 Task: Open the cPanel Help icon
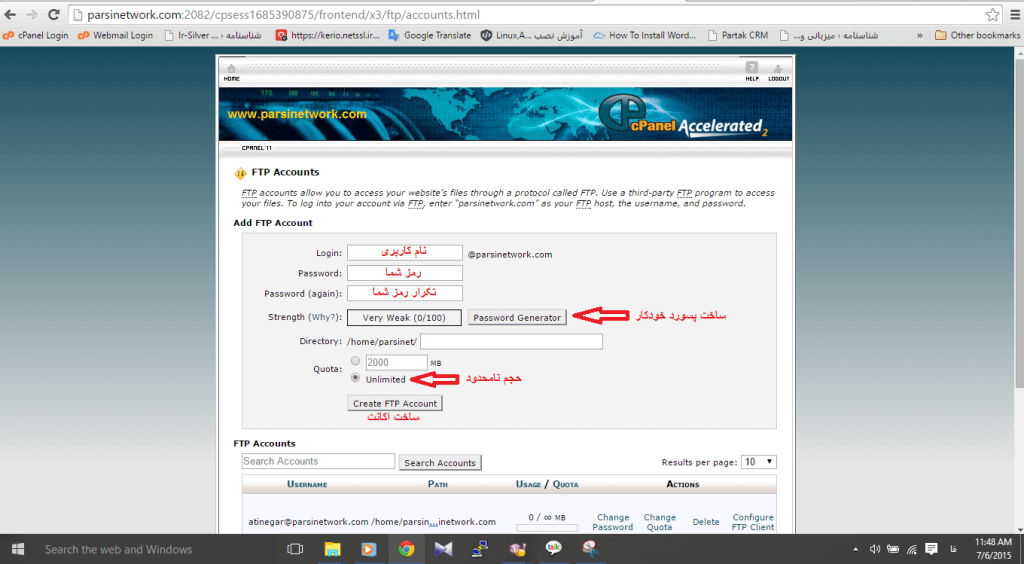click(751, 70)
